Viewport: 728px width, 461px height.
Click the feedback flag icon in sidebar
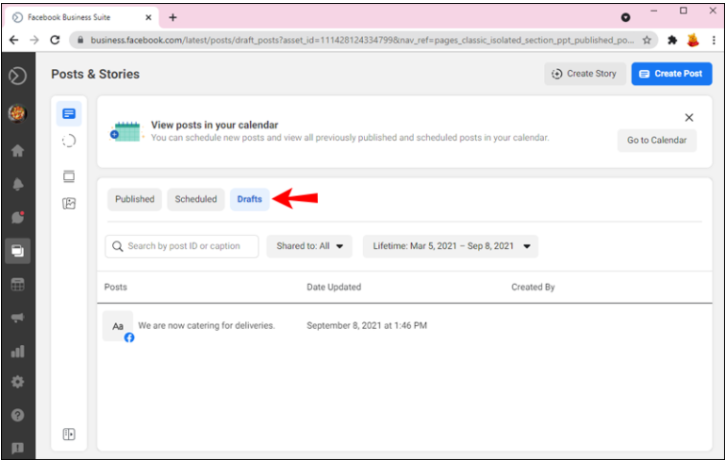18,448
